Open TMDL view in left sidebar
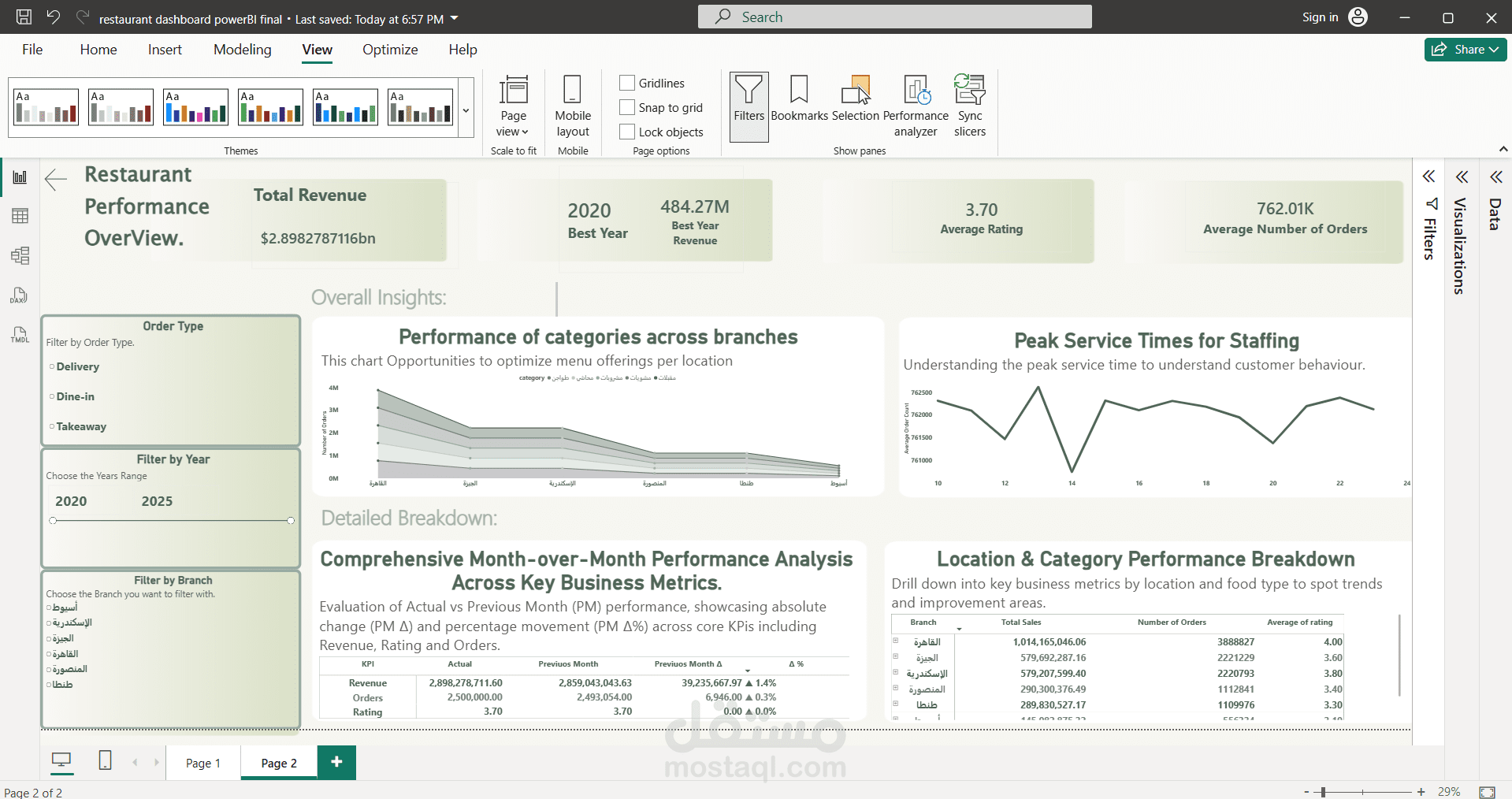1512x799 pixels. (20, 334)
